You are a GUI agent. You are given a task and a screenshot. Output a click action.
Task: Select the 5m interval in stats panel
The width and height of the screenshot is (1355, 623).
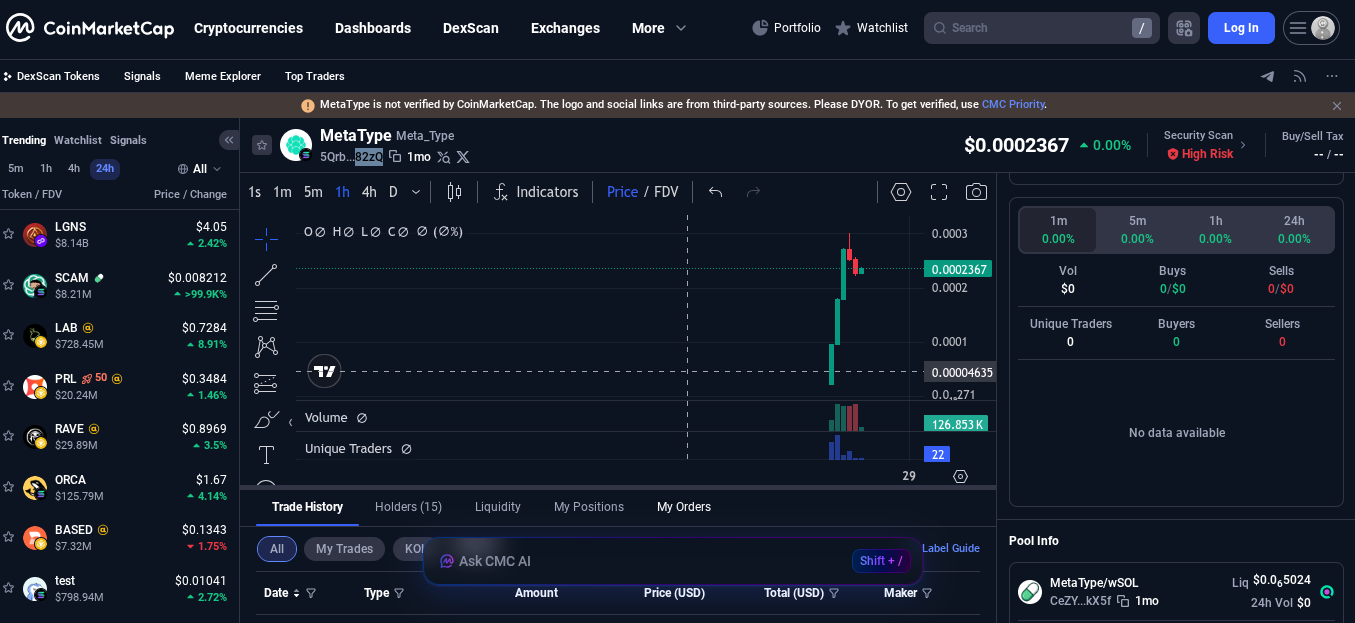[1137, 229]
